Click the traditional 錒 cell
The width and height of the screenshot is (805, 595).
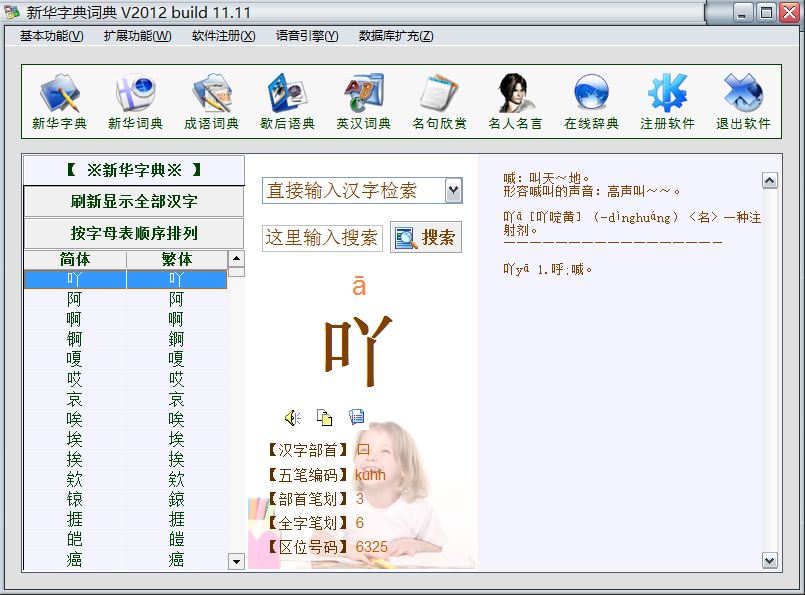click(x=177, y=339)
